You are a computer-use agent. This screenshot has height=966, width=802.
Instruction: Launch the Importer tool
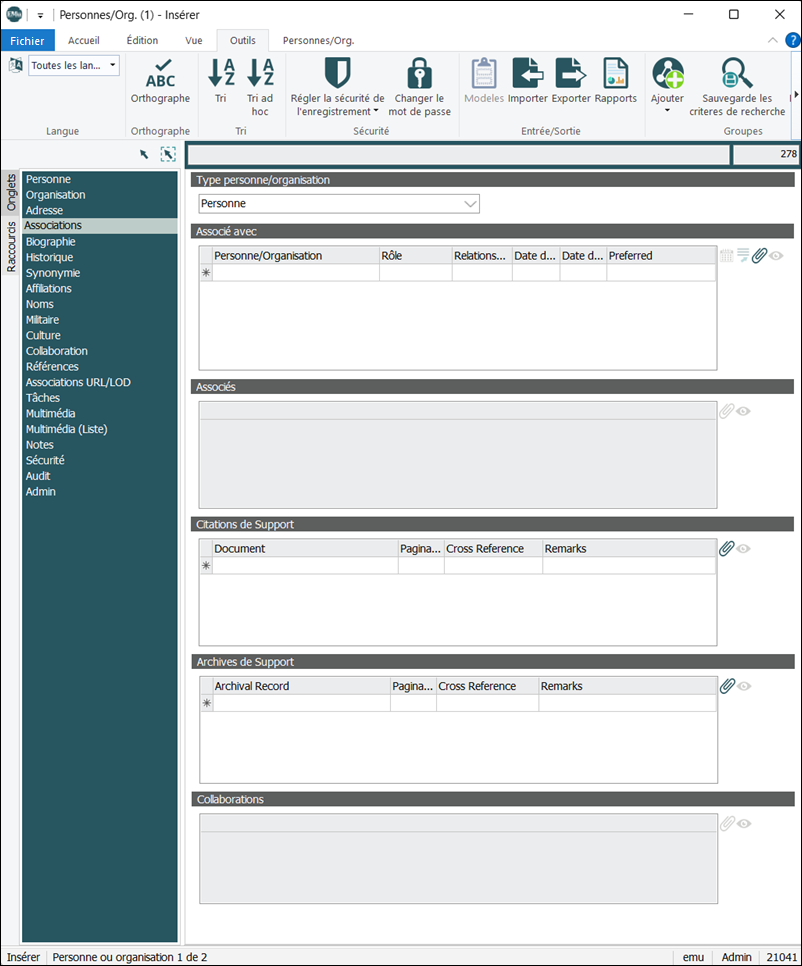528,81
